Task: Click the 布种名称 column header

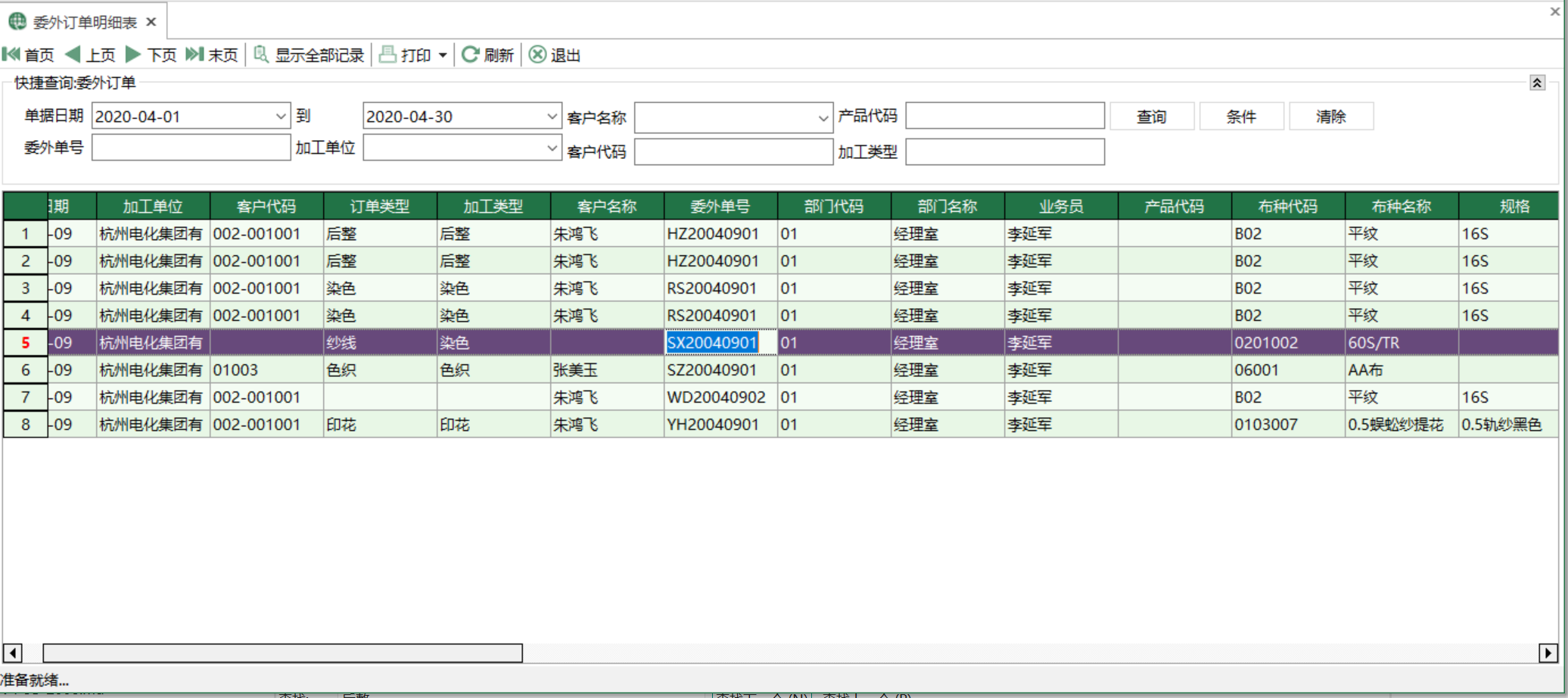Action: pyautogui.click(x=1402, y=206)
